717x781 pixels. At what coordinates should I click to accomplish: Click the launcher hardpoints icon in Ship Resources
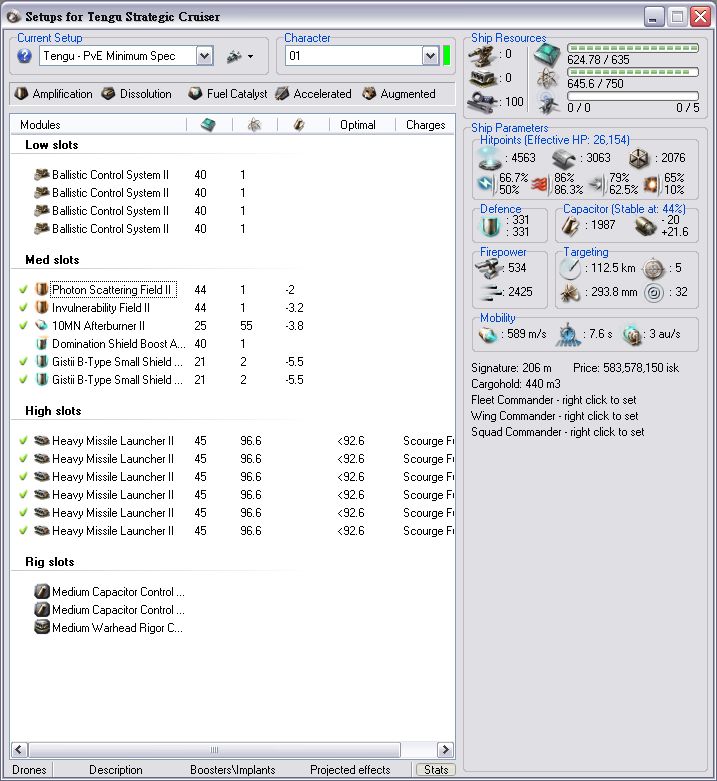click(x=482, y=79)
